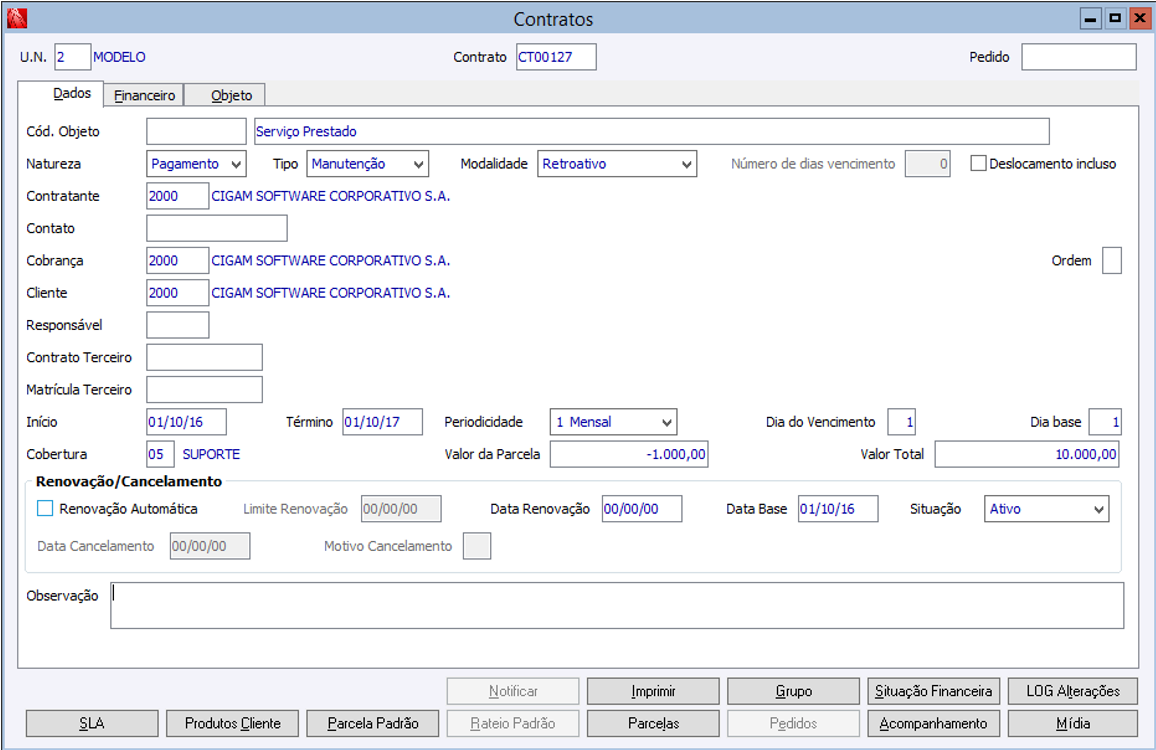Open the Natureza dropdown
The height and width of the screenshot is (750, 1156).
point(236,164)
